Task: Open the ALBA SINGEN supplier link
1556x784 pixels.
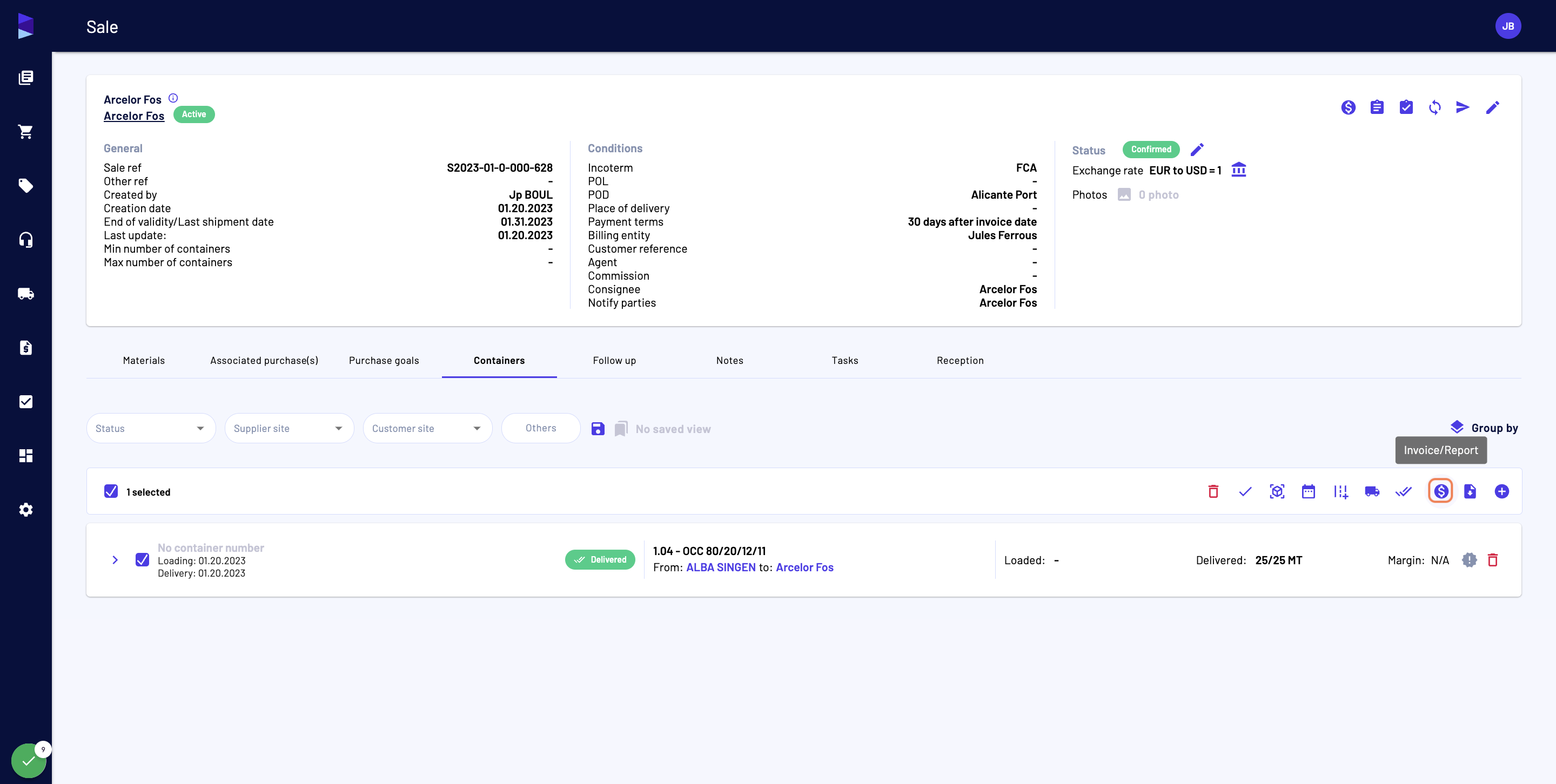Action: [x=721, y=567]
